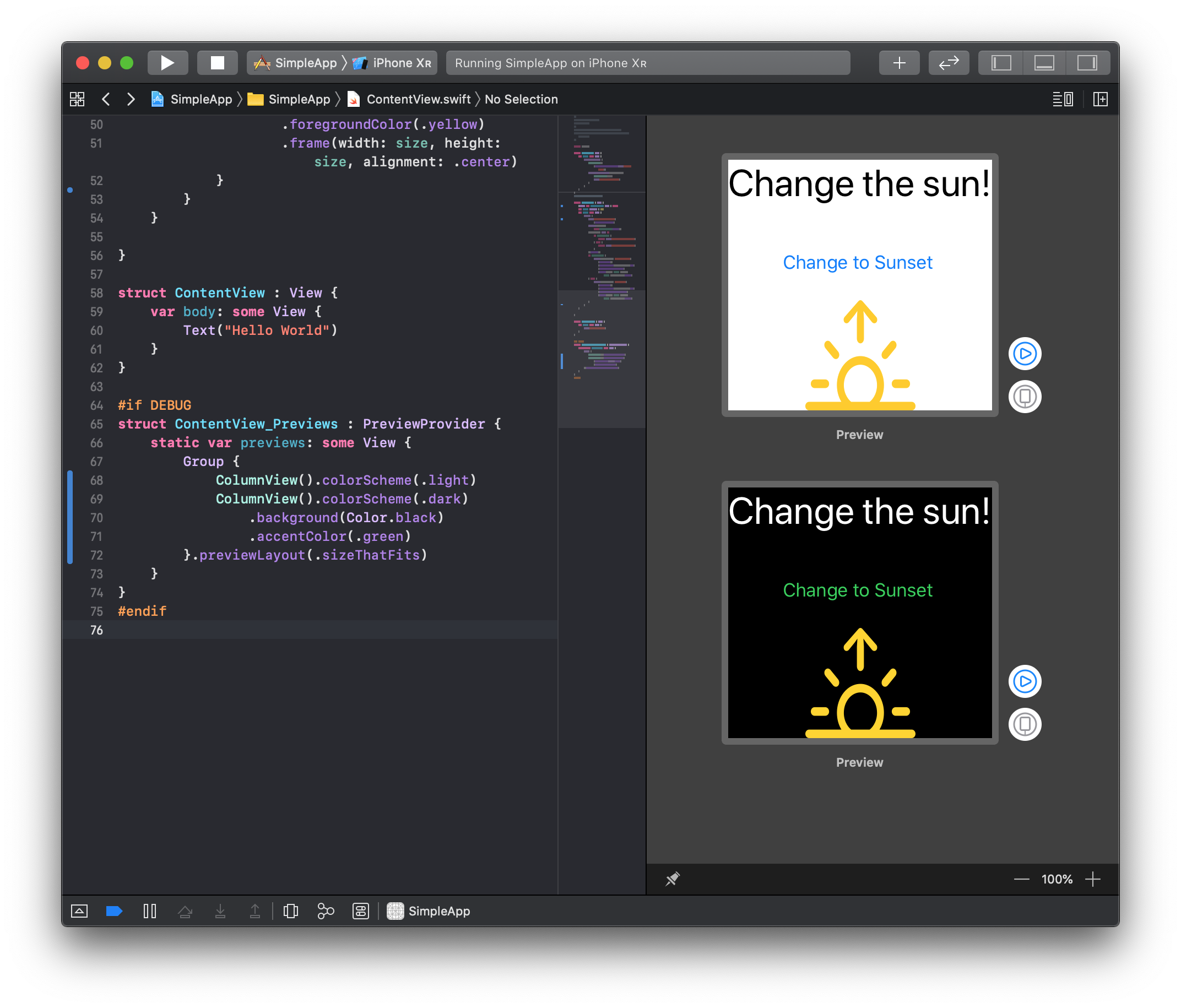This screenshot has width=1181, height=1008.
Task: Open ContentView.swift in jump bar
Action: click(409, 99)
